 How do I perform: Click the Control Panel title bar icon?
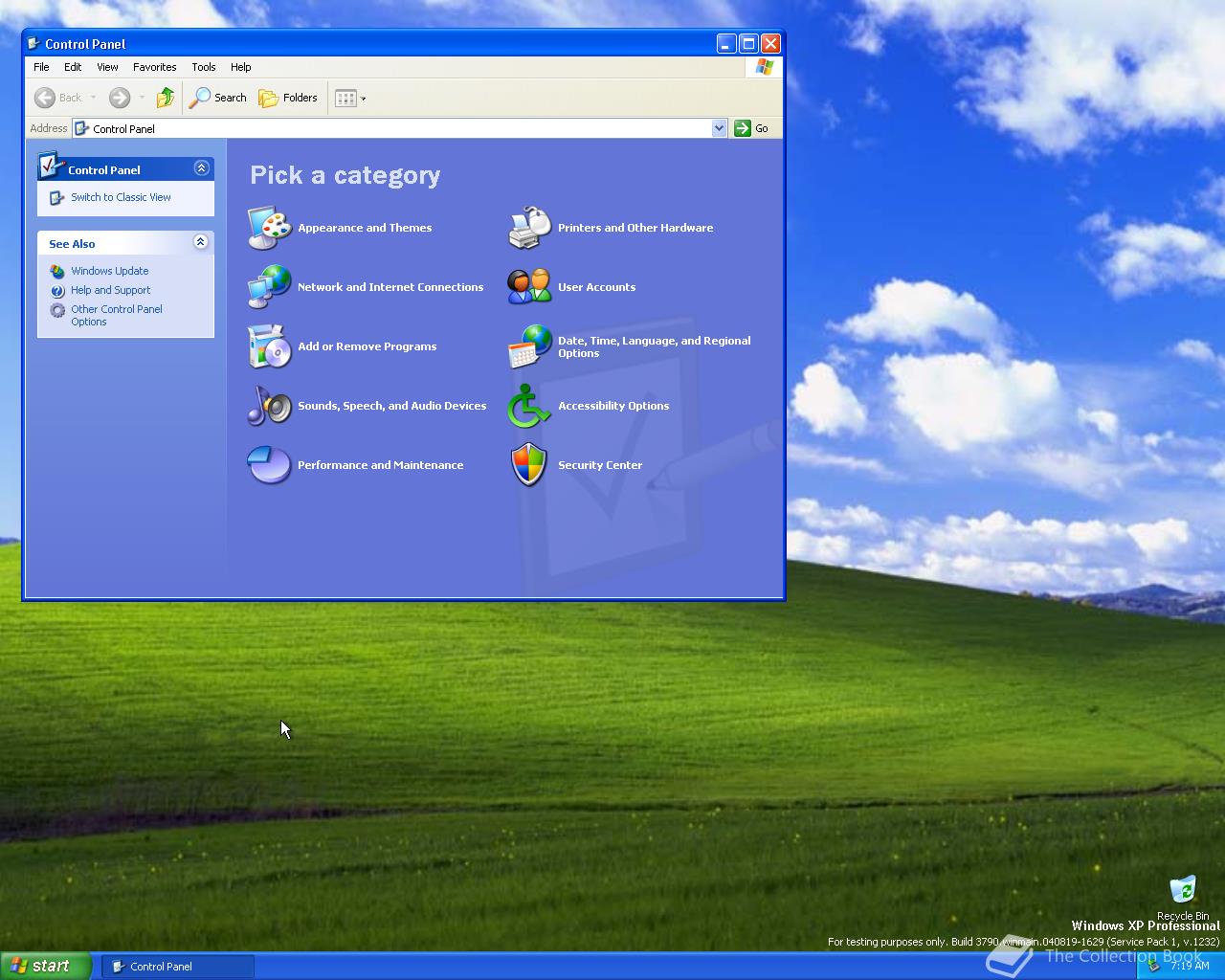33,43
